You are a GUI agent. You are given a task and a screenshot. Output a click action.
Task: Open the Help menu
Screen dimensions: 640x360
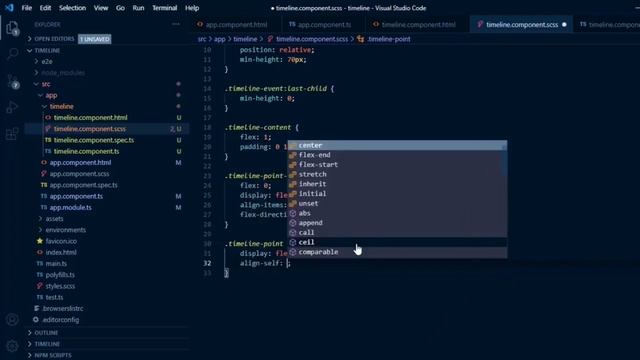(192, 8)
